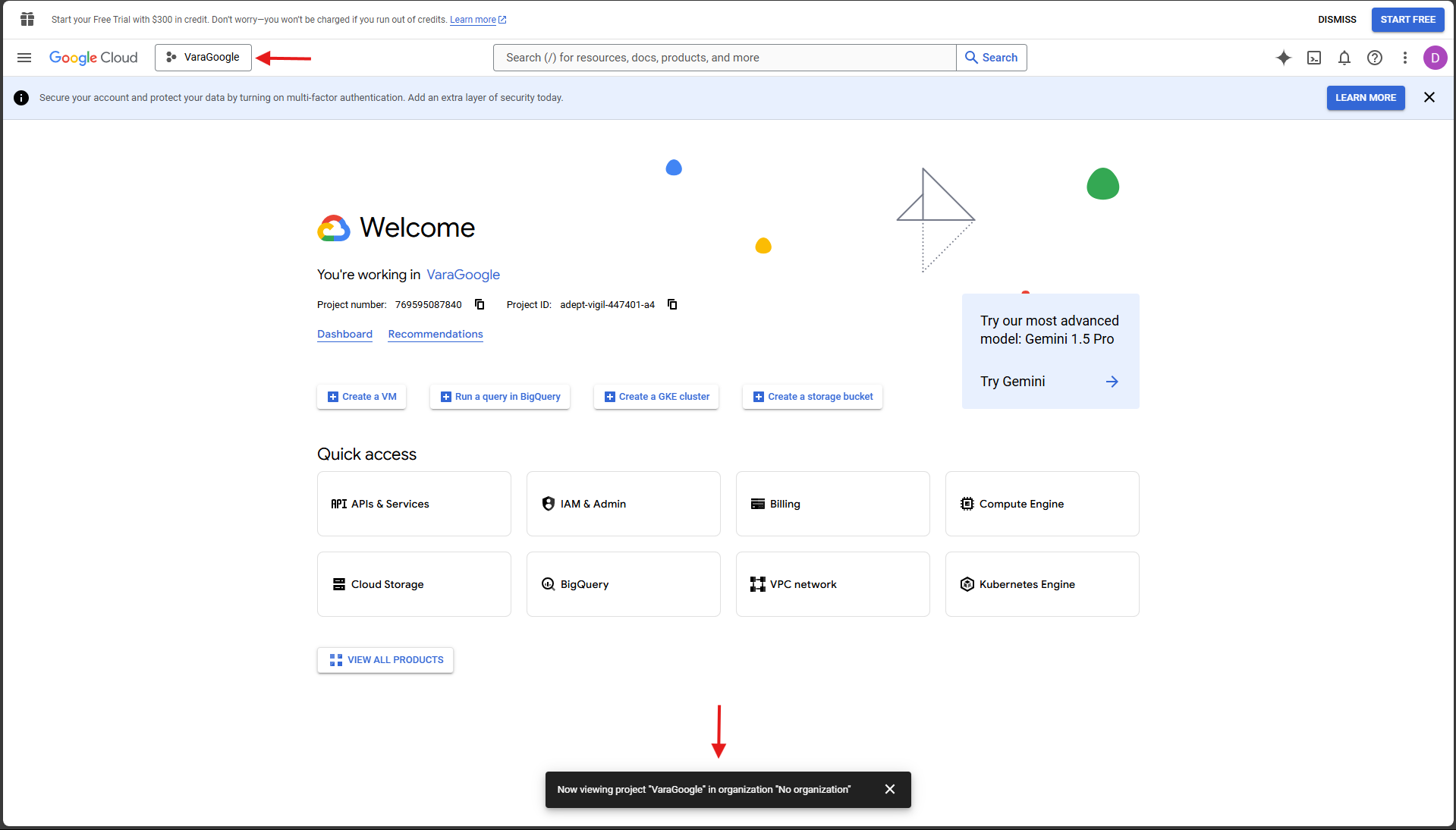Open the Cloud Storage card
1456x830 pixels.
tap(414, 584)
